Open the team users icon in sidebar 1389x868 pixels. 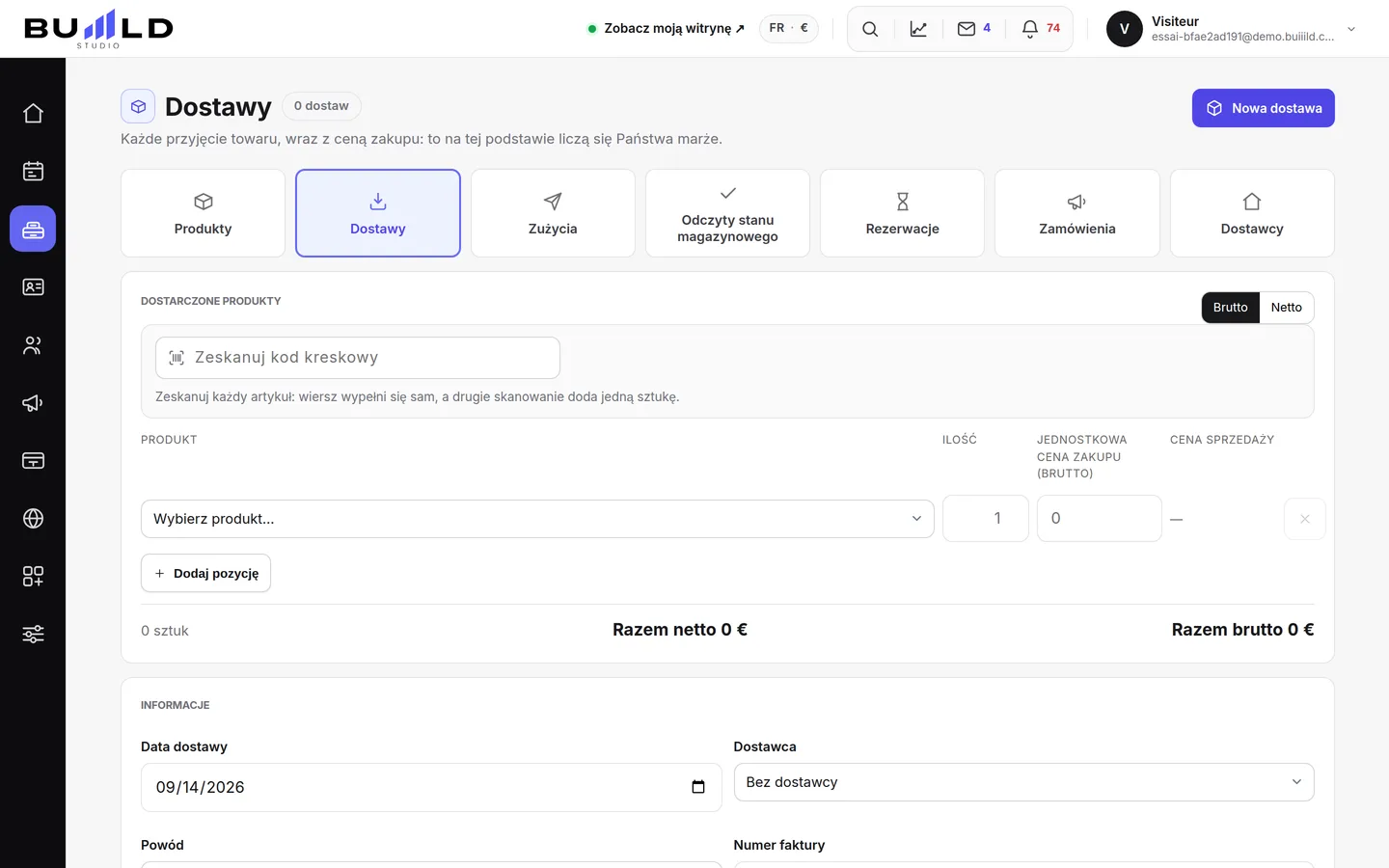click(33, 345)
